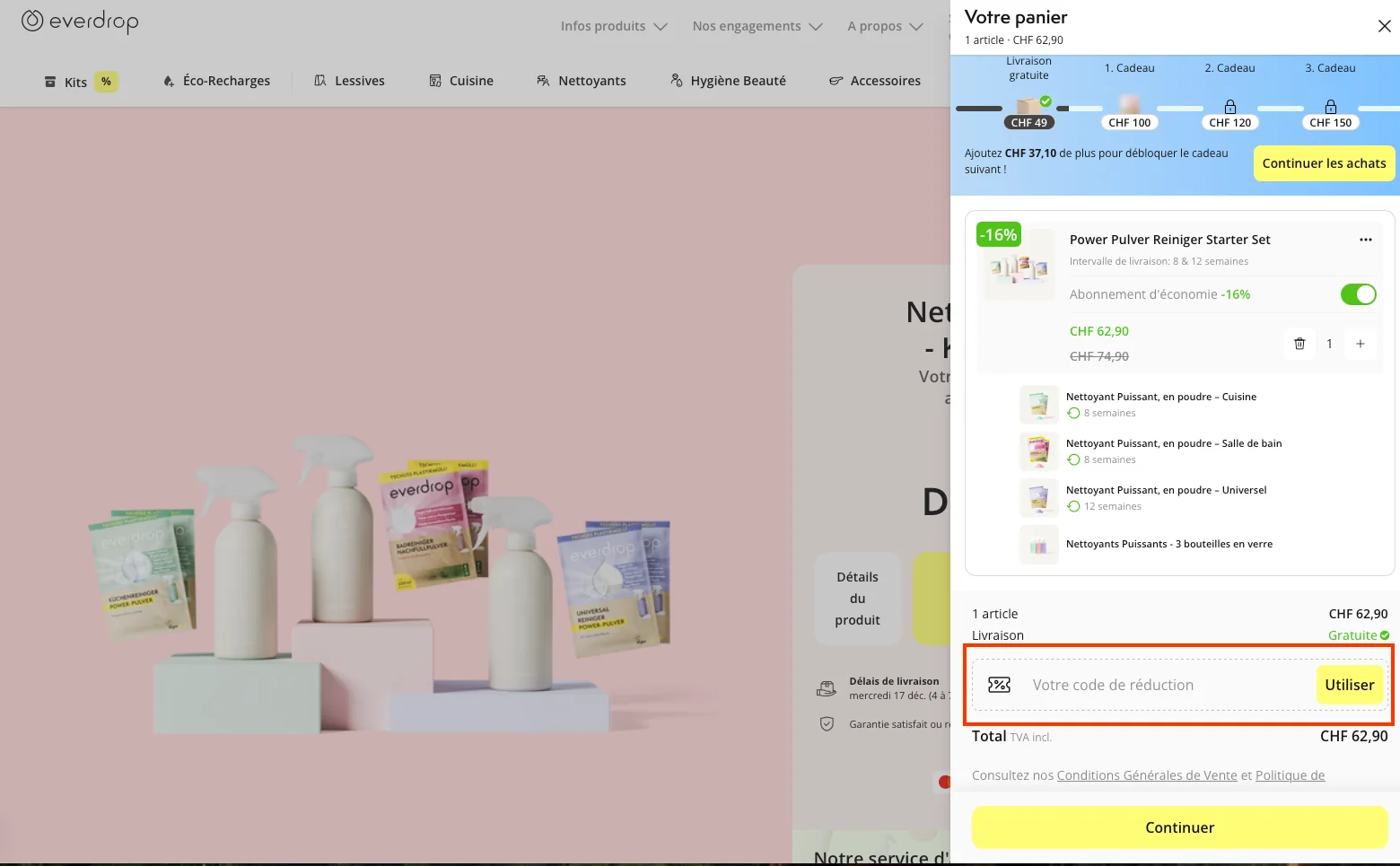This screenshot has width=1400, height=866.
Task: Click the CHF 100 marker on the gift progress bar
Action: click(1129, 122)
